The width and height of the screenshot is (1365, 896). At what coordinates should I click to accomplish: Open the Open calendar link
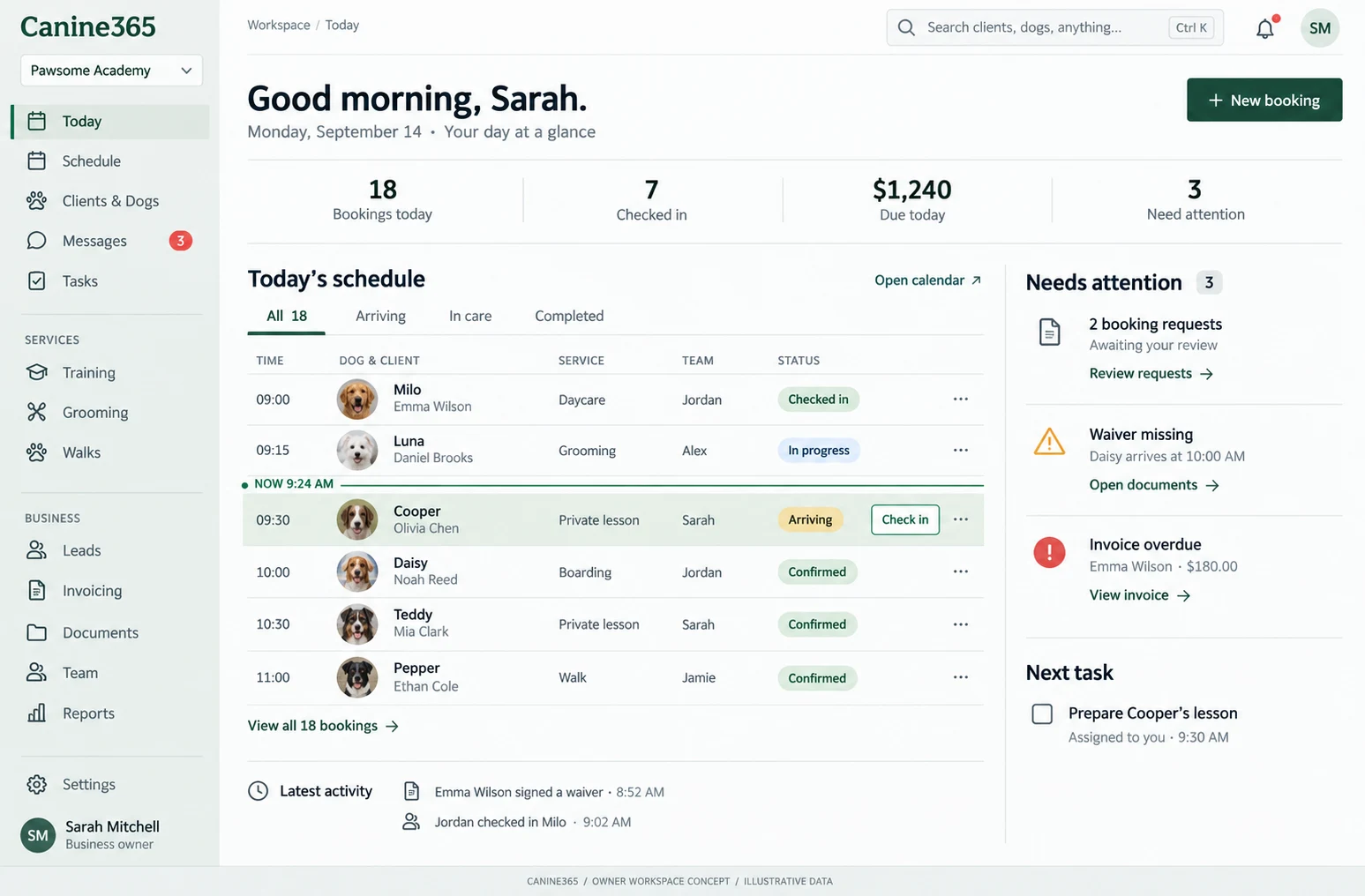tap(927, 280)
